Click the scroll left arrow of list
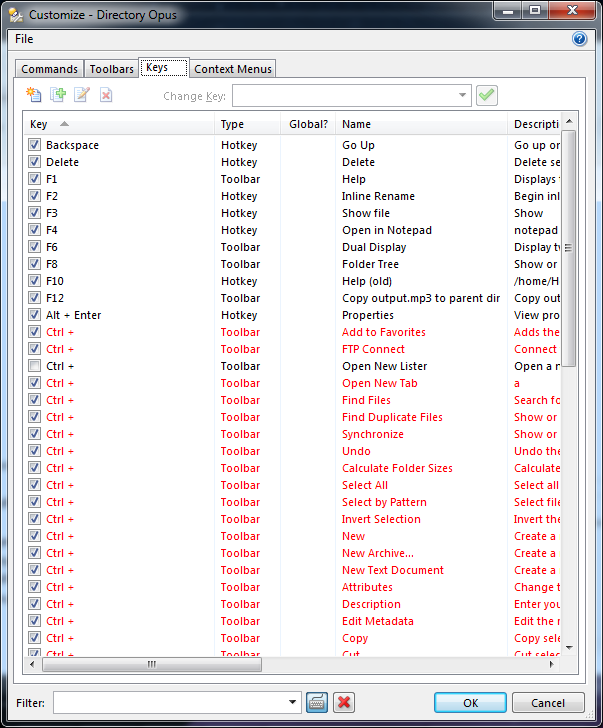 pyautogui.click(x=32, y=664)
